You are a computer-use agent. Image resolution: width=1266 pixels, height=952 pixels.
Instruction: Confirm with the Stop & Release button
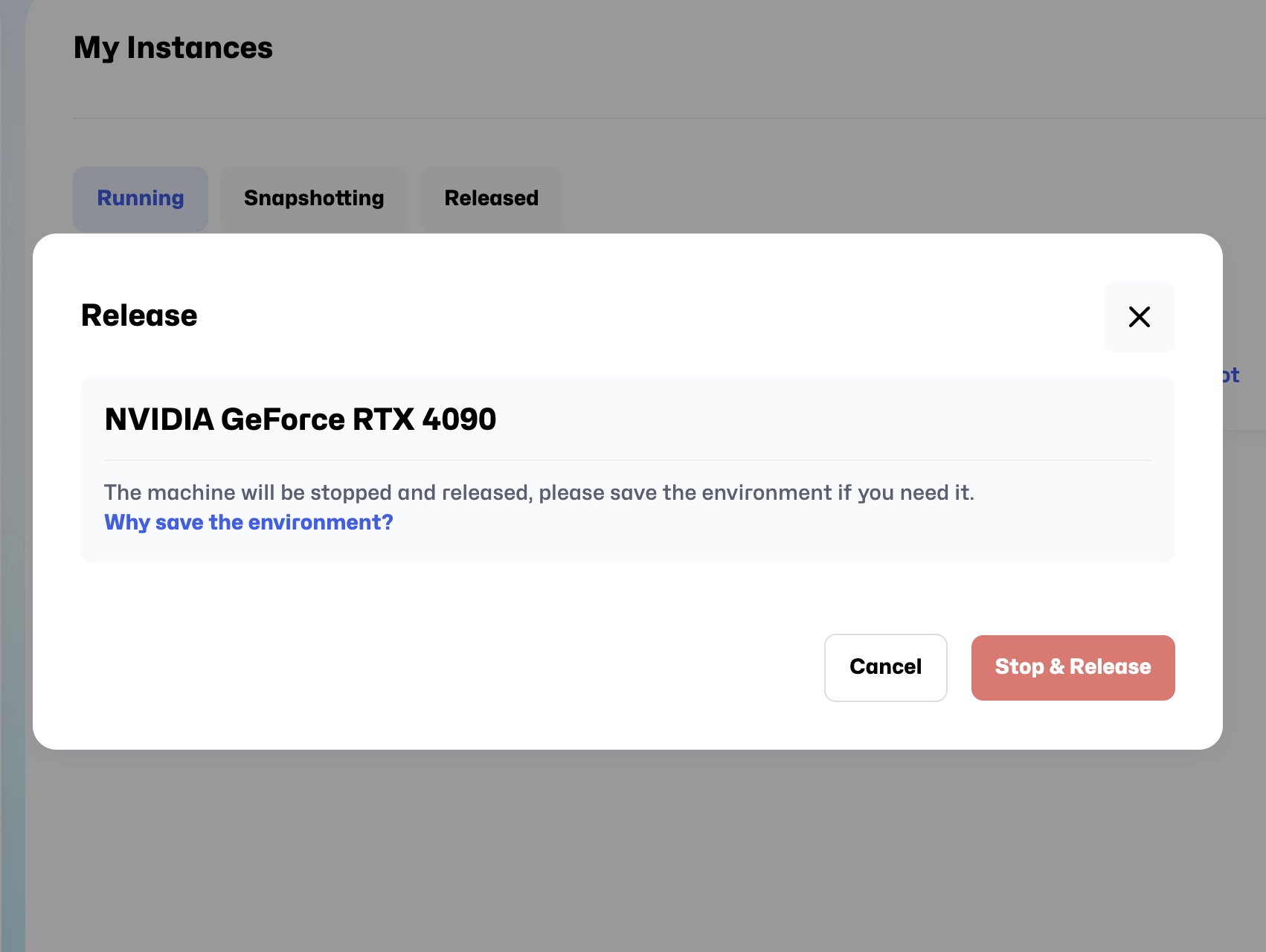pos(1073,667)
